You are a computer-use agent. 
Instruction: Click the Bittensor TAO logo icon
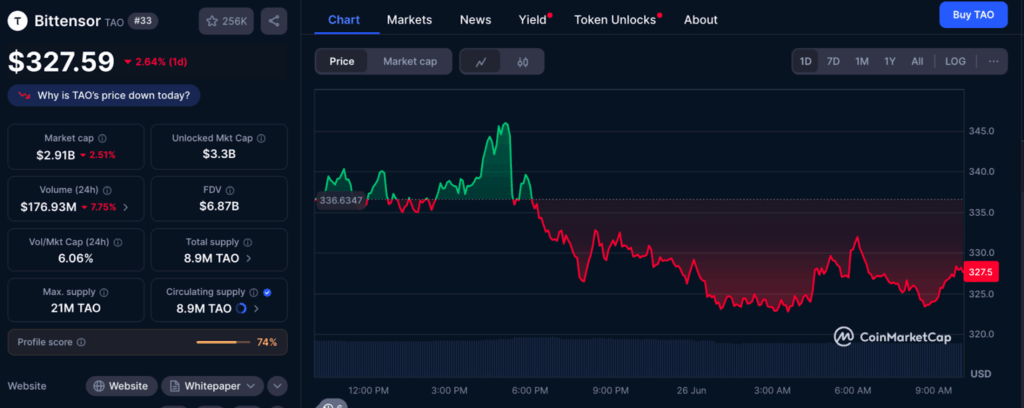(x=18, y=21)
